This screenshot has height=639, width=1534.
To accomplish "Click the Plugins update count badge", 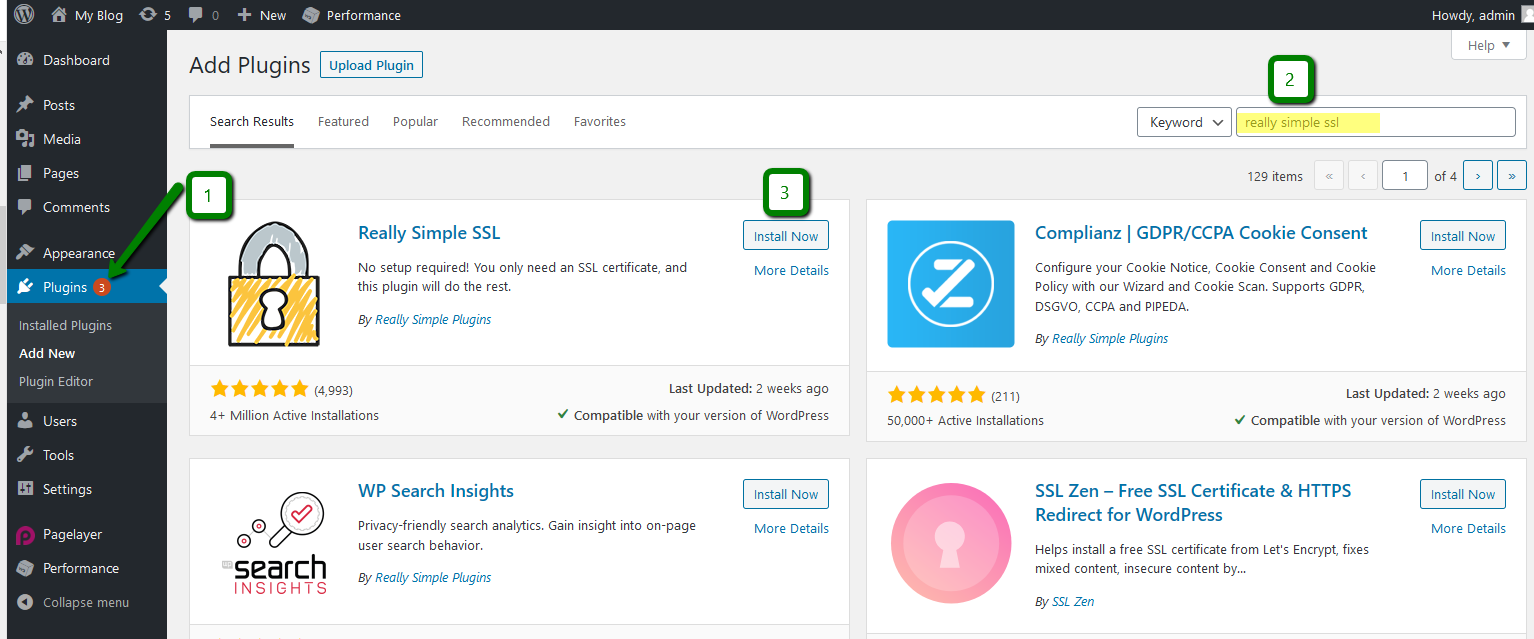I will (x=102, y=287).
